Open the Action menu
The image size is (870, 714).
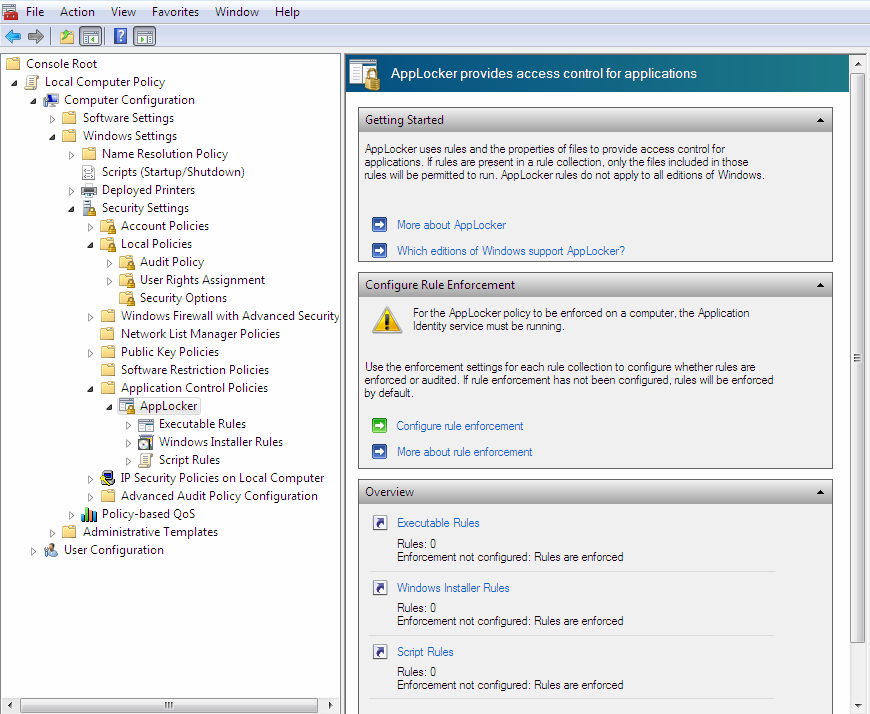pyautogui.click(x=77, y=12)
